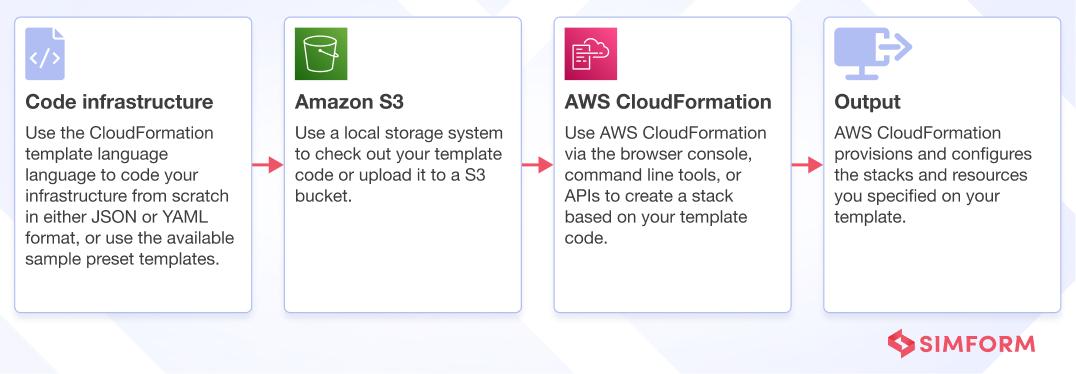Click the AWS CloudFormation description text
This screenshot has height=374, width=1076.
click(666, 185)
